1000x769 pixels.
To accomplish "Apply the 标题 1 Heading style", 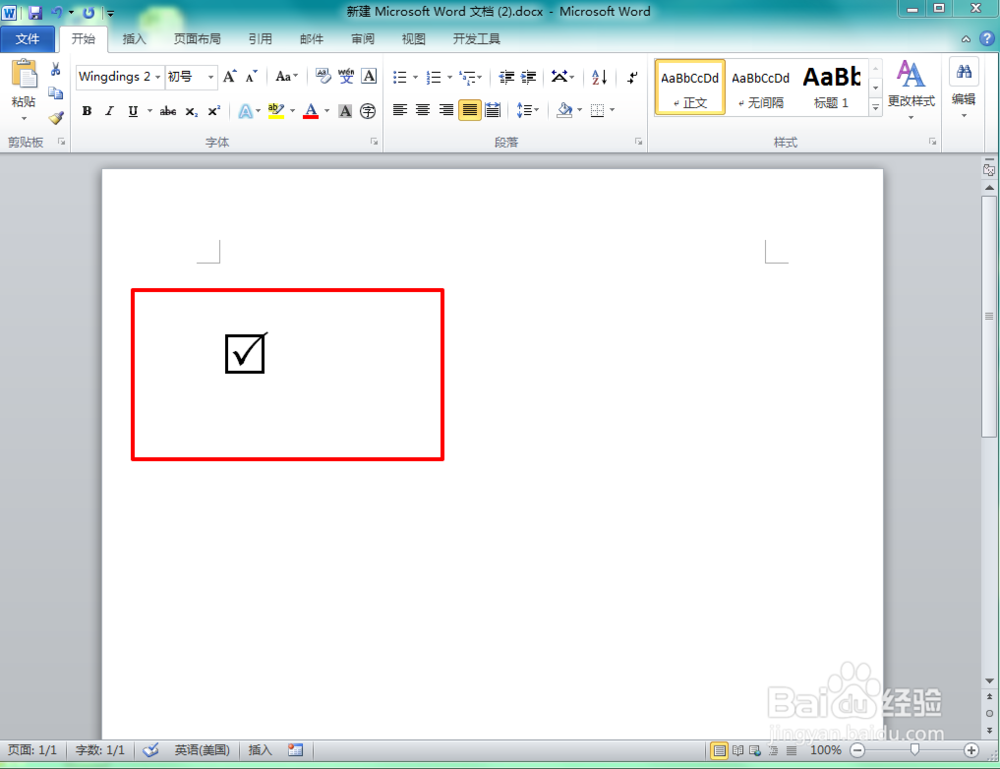I will [832, 87].
